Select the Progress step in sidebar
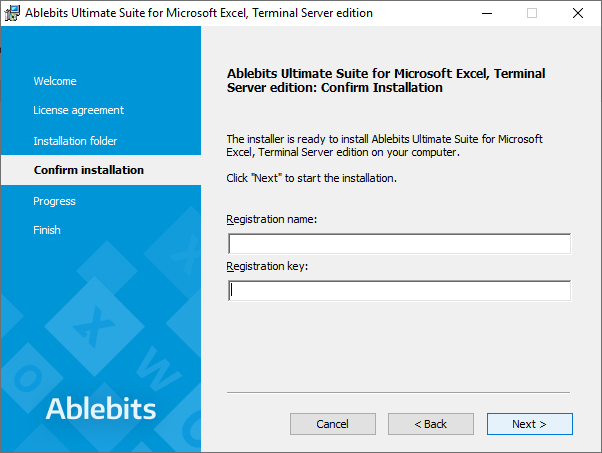The height and width of the screenshot is (453, 602). 55,201
